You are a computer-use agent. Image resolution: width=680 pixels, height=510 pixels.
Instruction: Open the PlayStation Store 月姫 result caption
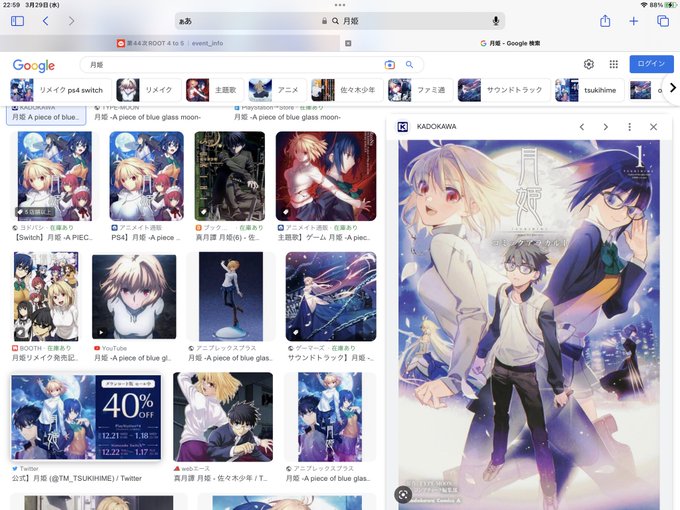pos(287,117)
